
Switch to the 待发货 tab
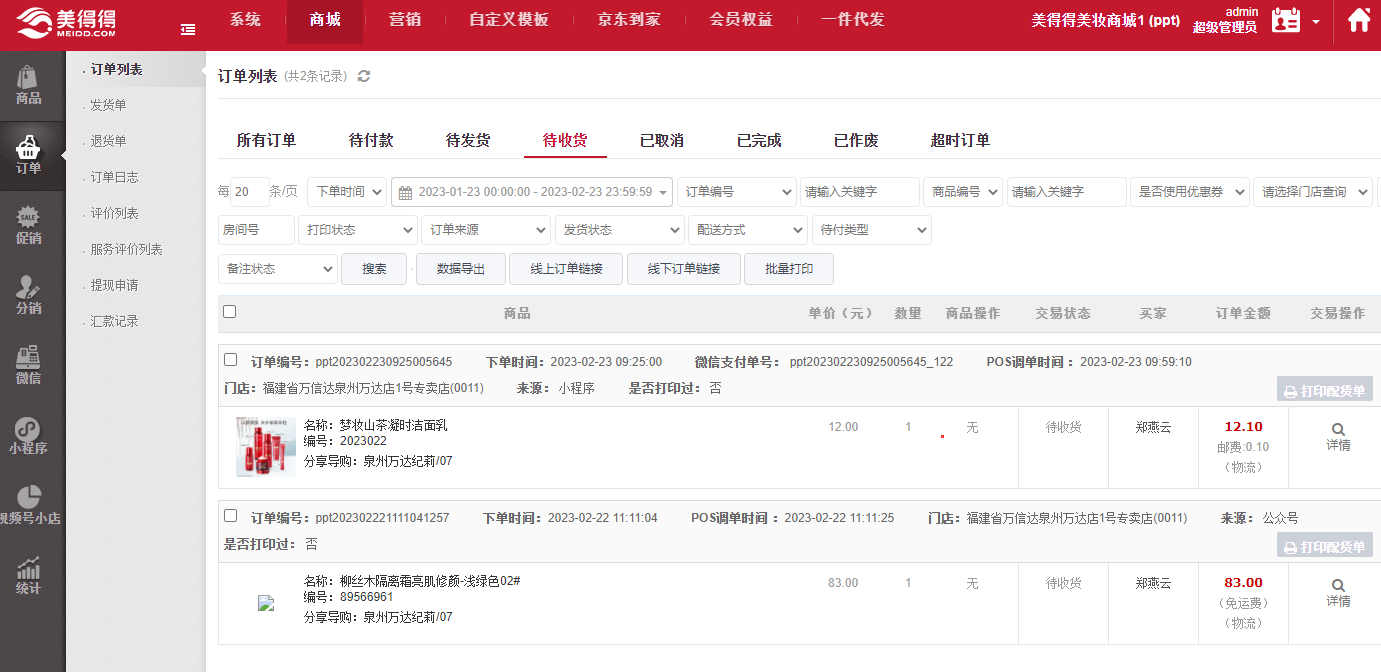click(x=468, y=141)
